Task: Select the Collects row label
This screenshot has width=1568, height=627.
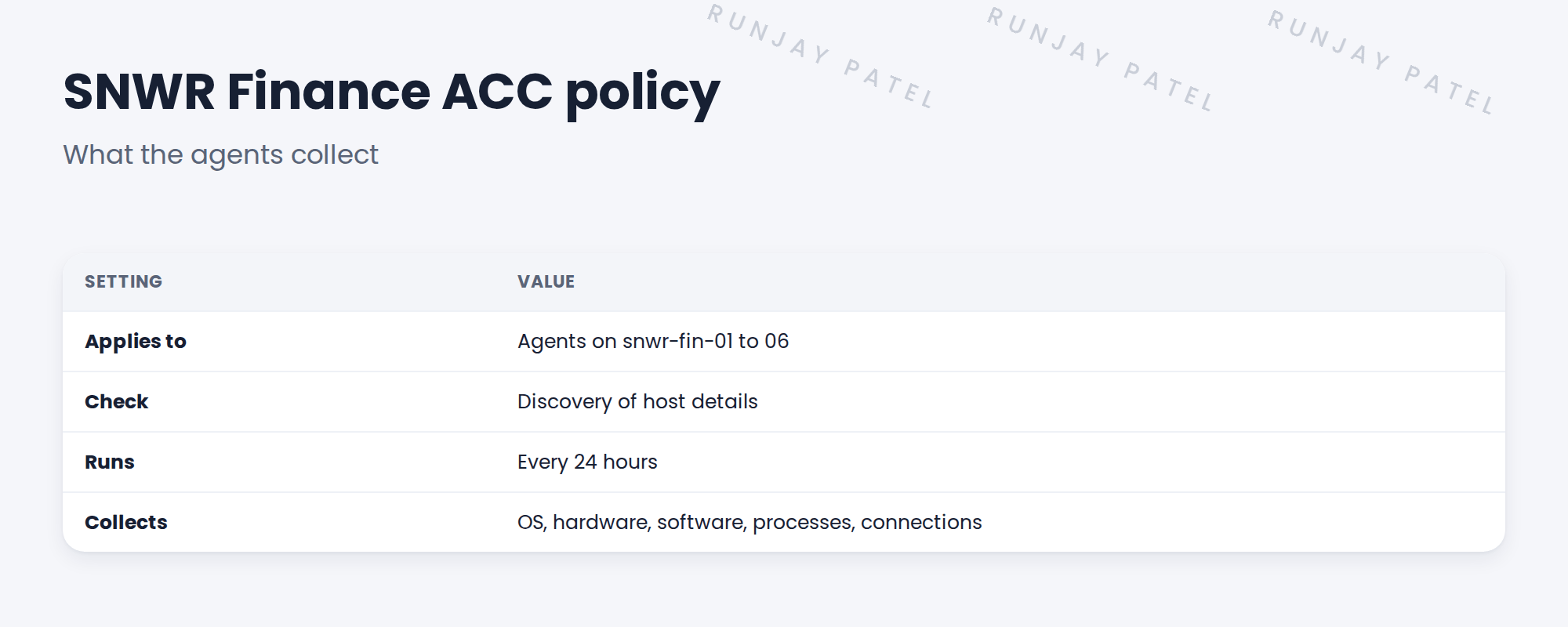Action: pyautogui.click(x=126, y=522)
